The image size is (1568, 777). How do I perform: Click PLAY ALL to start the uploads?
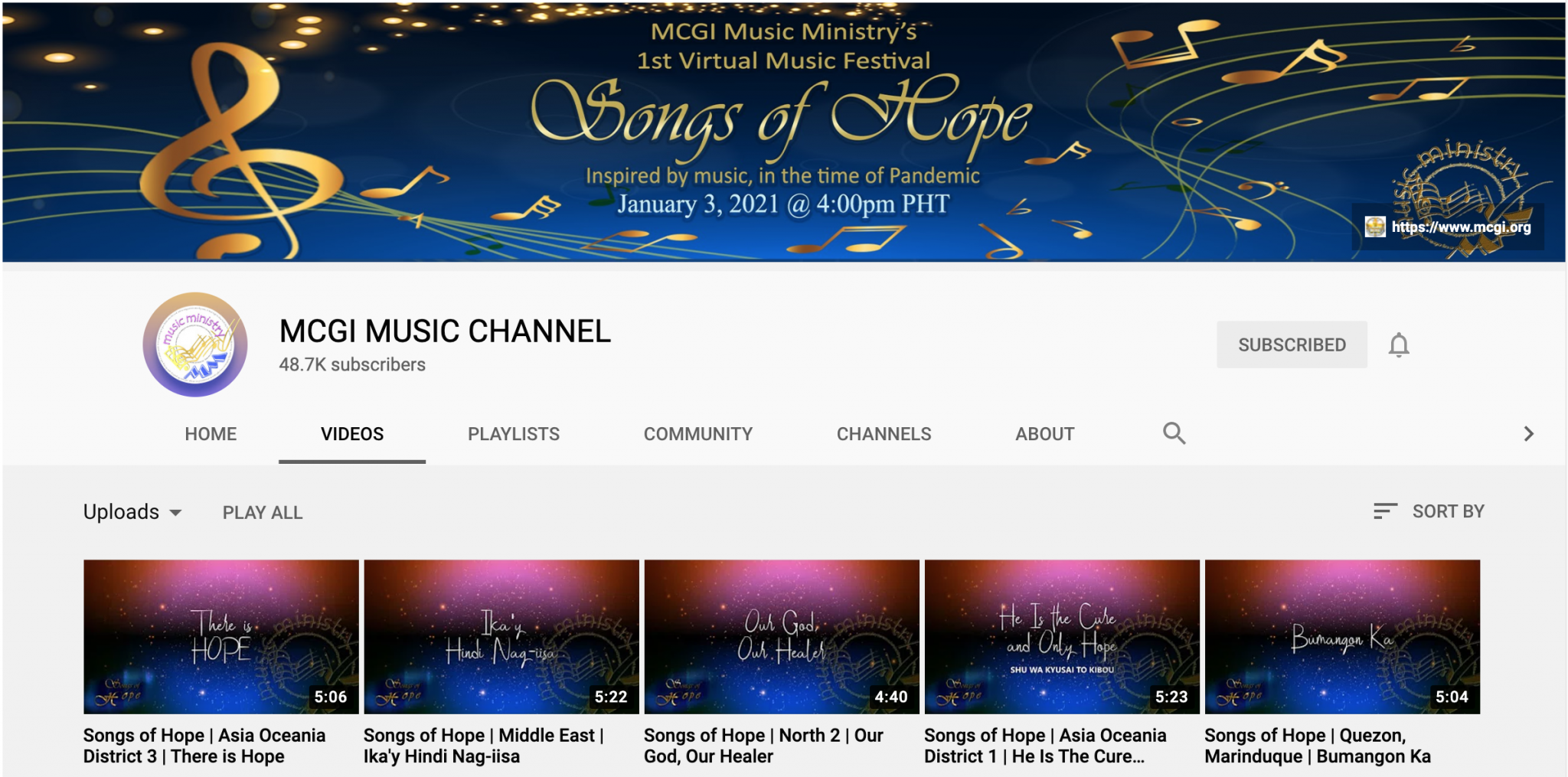coord(262,511)
